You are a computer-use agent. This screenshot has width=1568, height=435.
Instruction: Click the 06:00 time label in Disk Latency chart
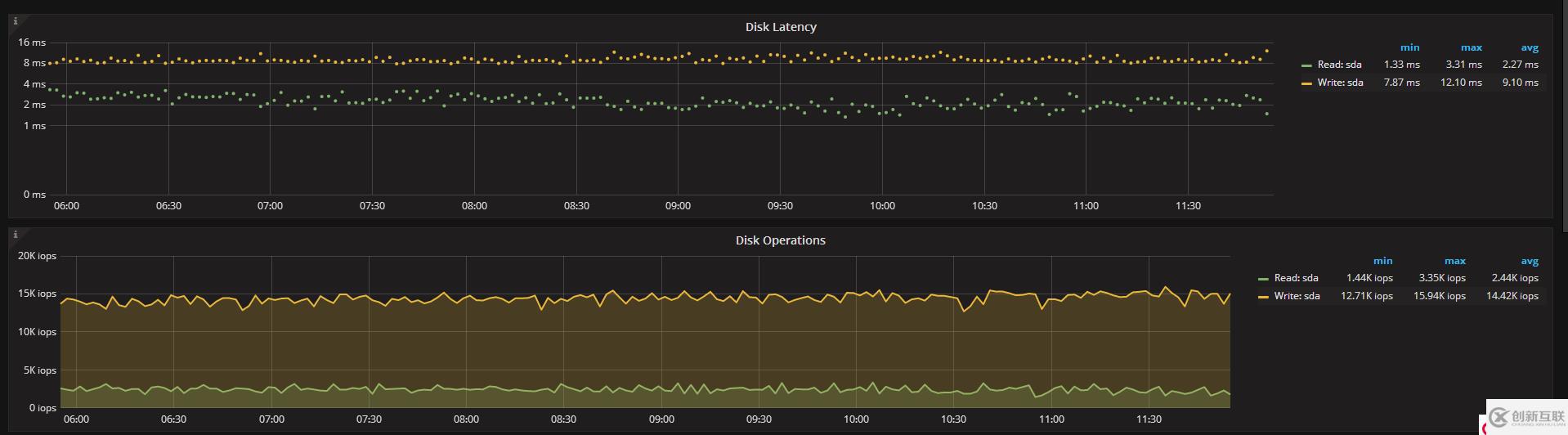click(x=66, y=206)
